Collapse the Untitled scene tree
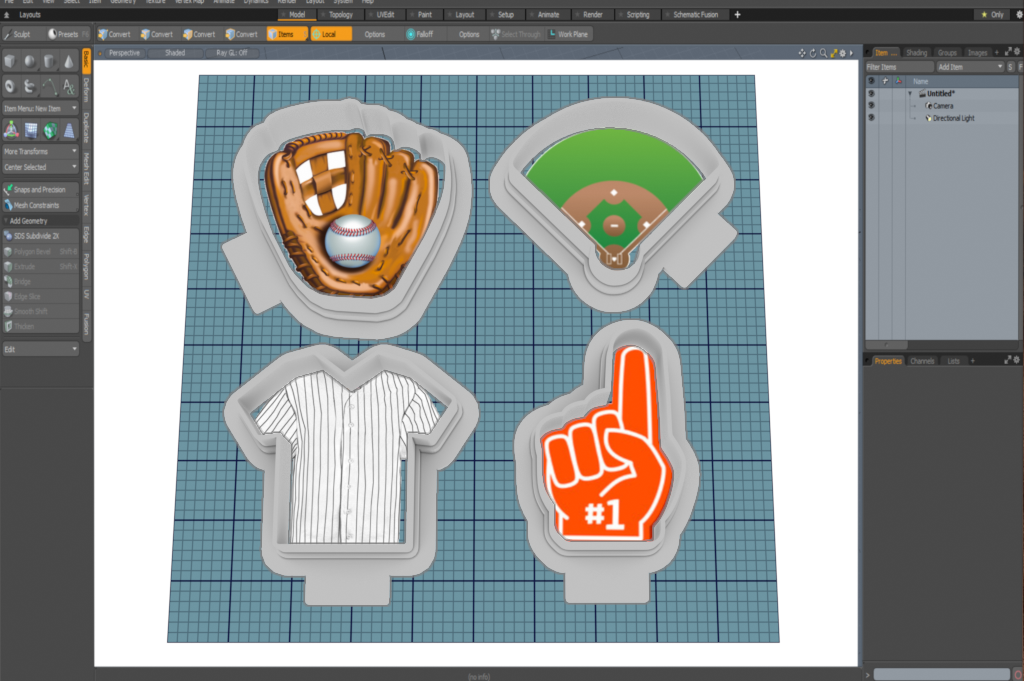The width and height of the screenshot is (1024, 681). 910,93
